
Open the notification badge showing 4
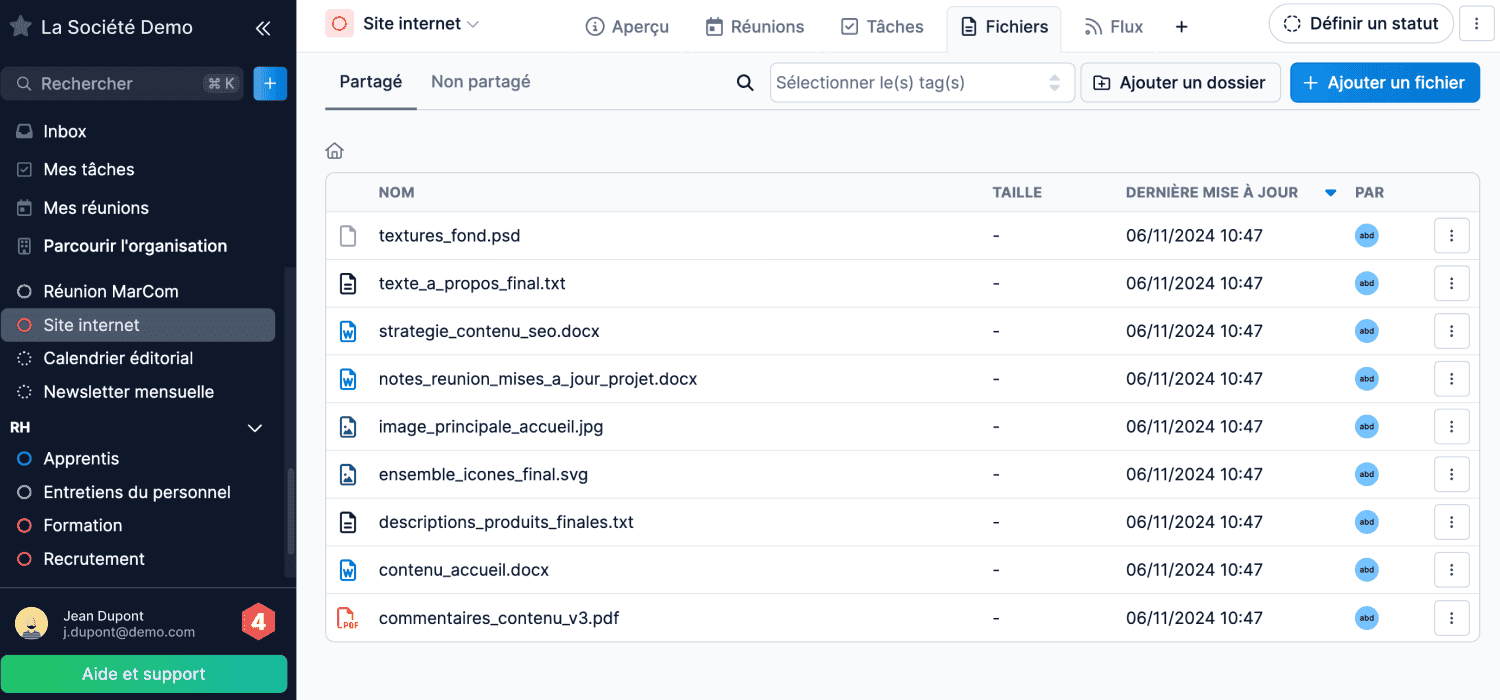pyautogui.click(x=258, y=622)
